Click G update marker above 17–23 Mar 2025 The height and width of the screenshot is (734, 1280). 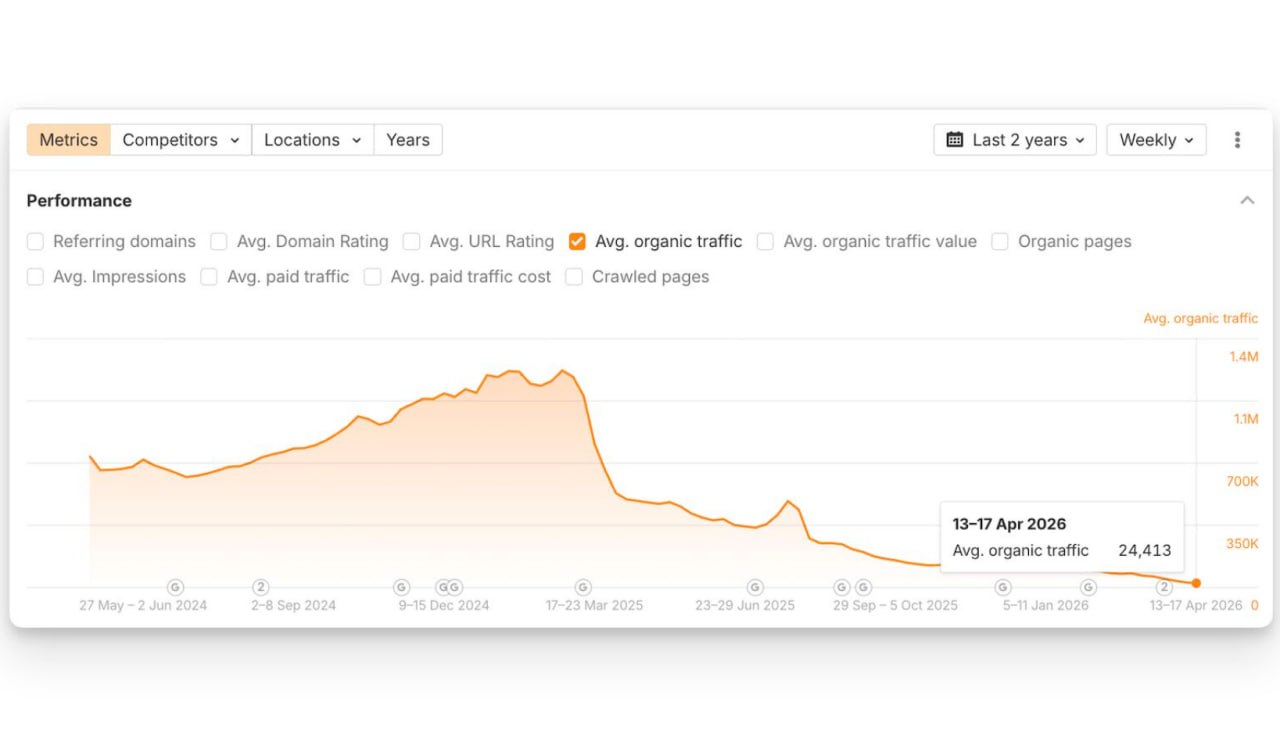pos(583,587)
